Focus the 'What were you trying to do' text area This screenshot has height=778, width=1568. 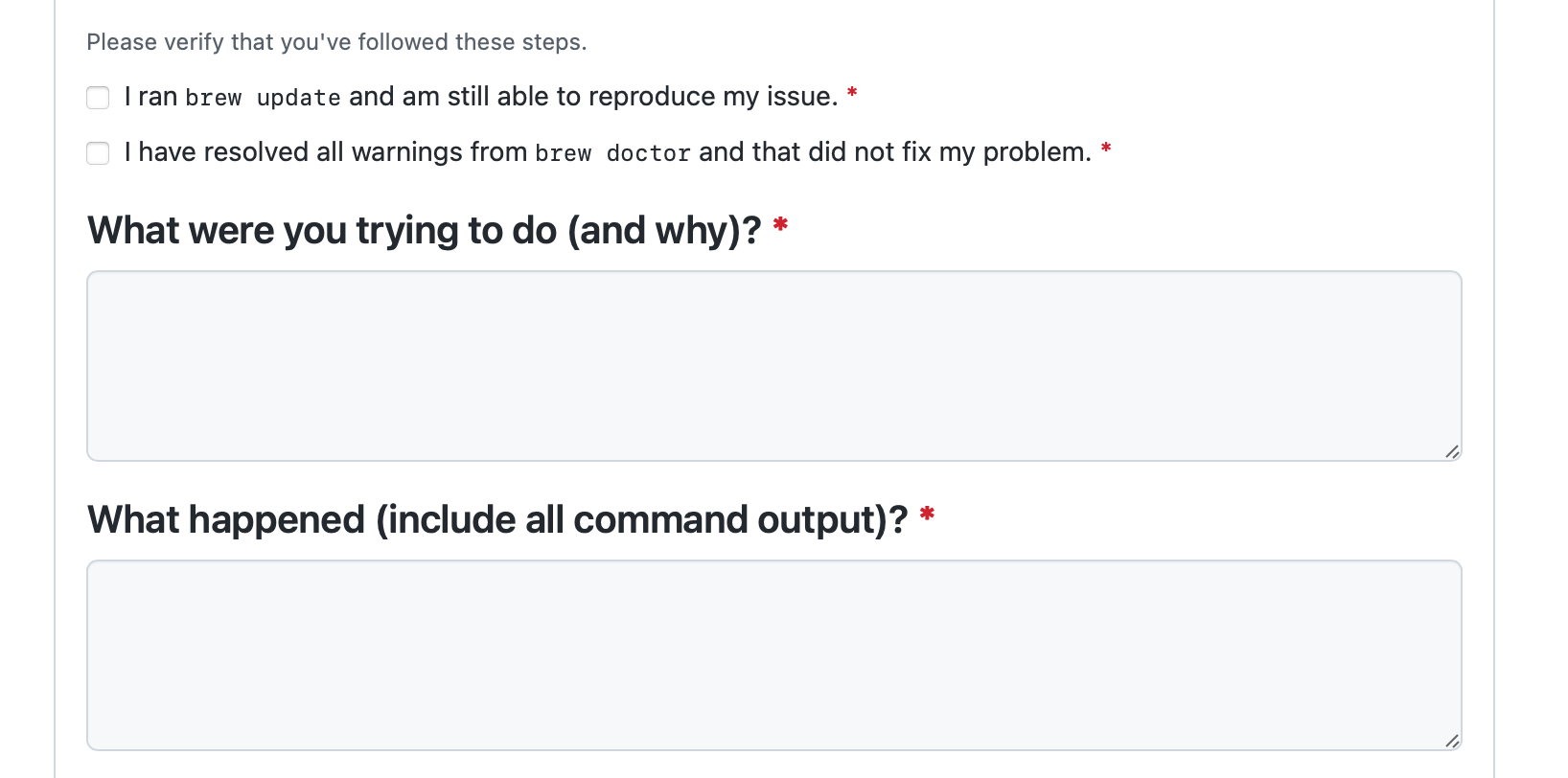click(774, 366)
